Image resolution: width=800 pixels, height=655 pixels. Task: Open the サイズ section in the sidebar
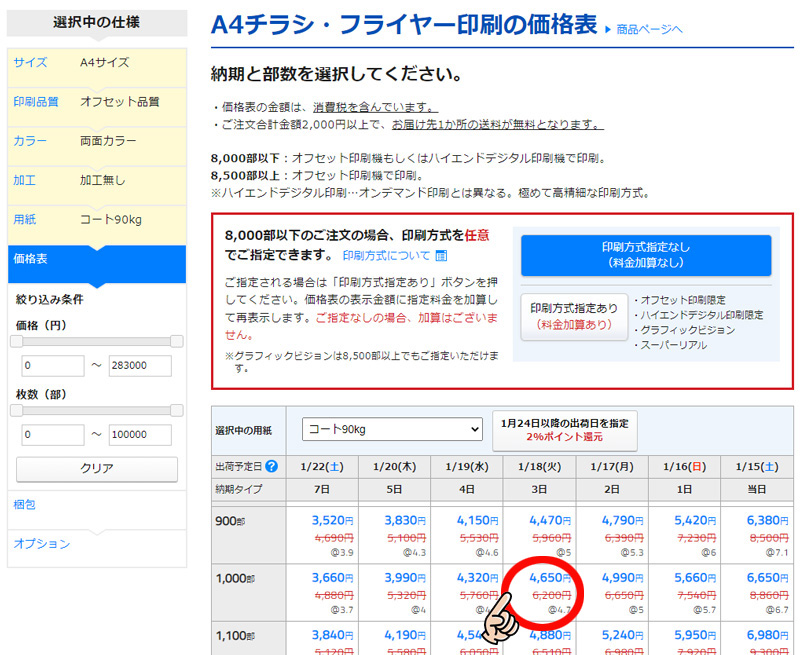click(x=30, y=62)
